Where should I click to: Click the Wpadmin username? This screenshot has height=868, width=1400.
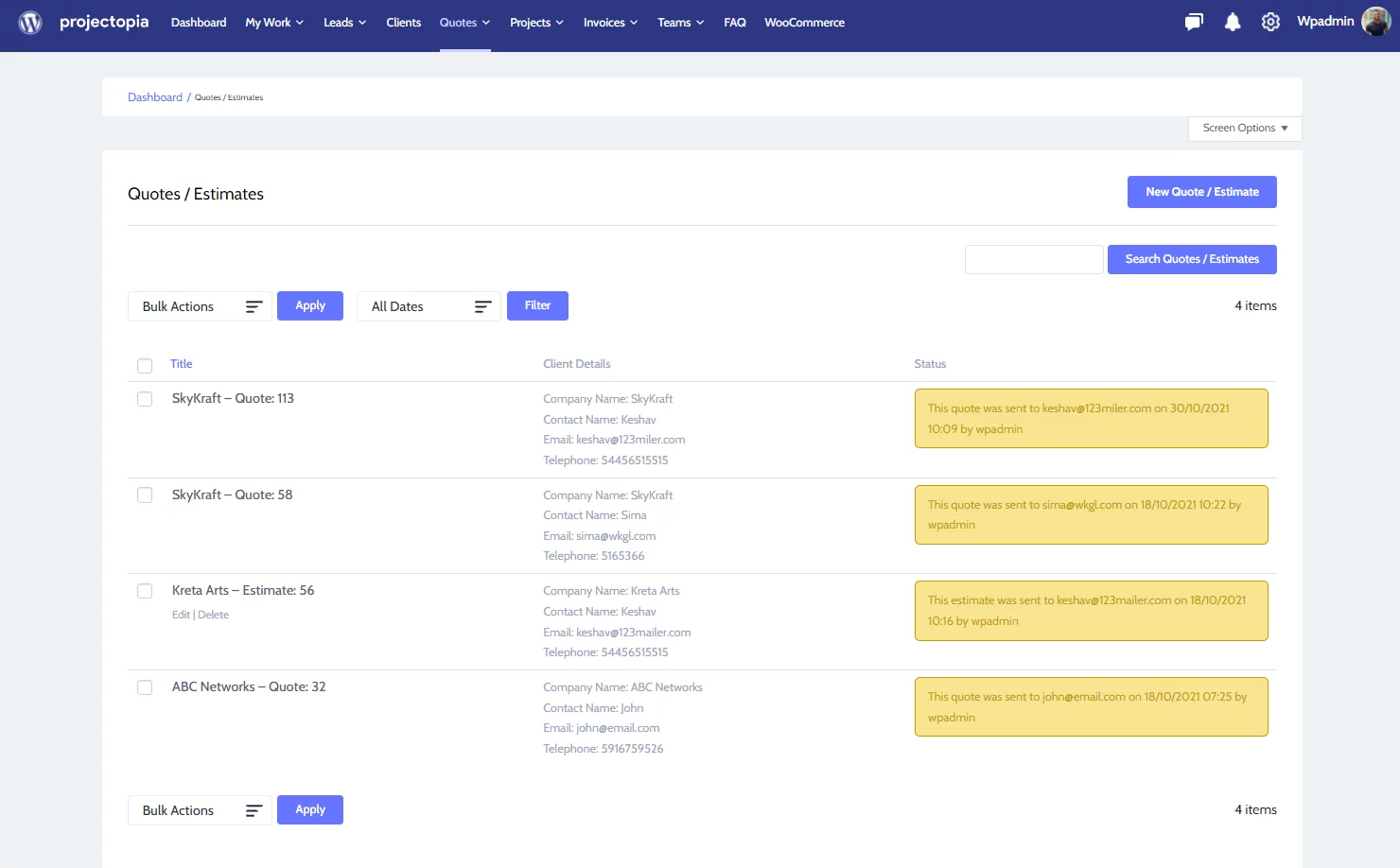click(1325, 22)
